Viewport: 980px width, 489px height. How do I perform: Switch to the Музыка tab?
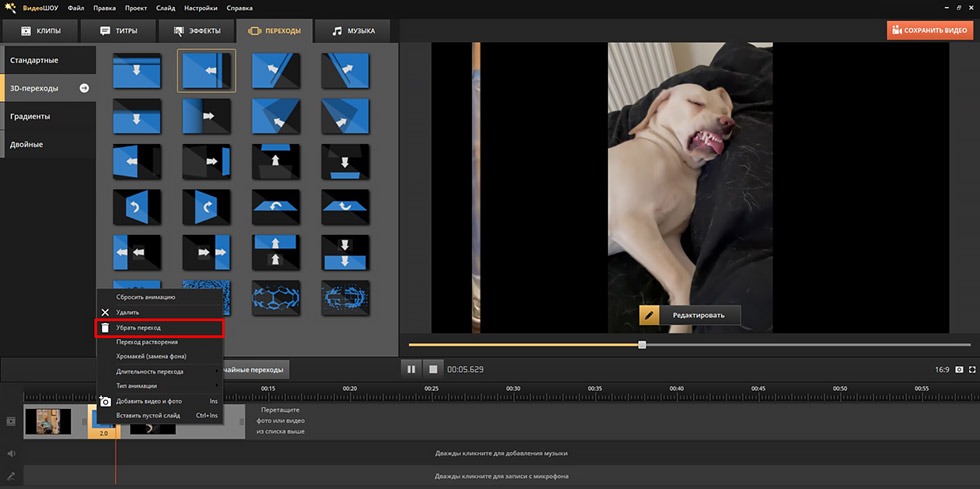coord(352,31)
